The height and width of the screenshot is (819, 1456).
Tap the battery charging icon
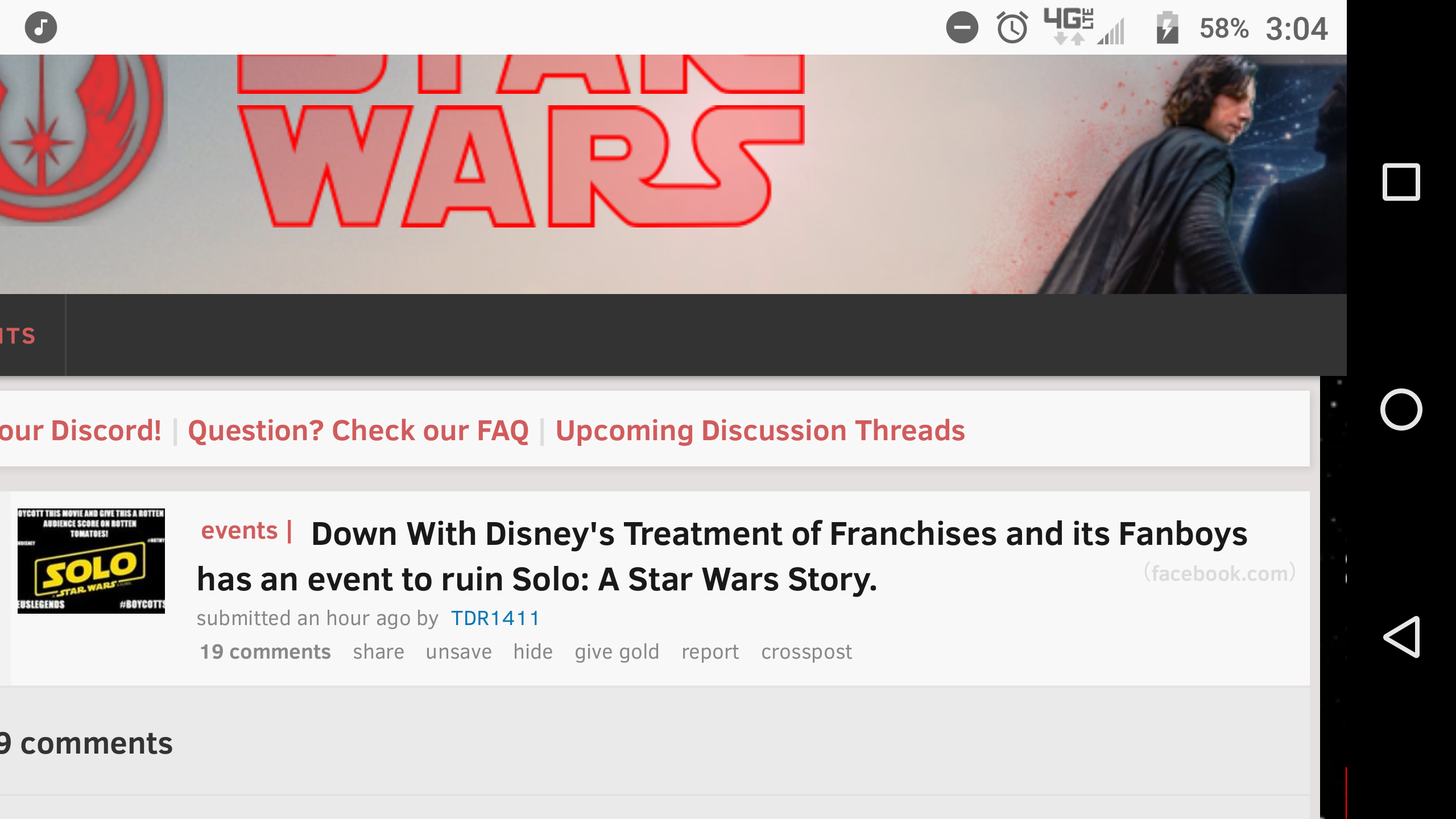coord(1167,27)
